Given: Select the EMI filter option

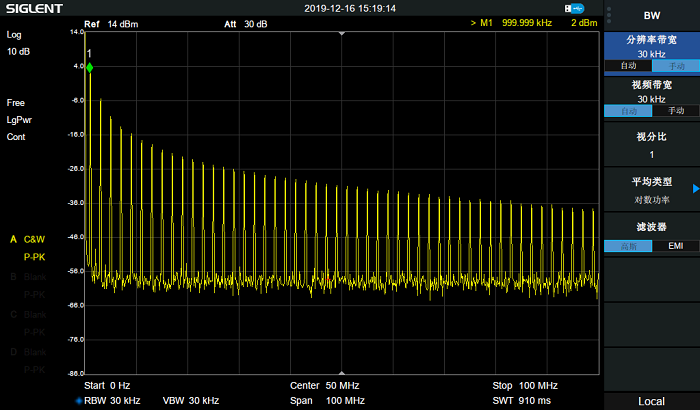Looking at the screenshot, I should point(676,246).
